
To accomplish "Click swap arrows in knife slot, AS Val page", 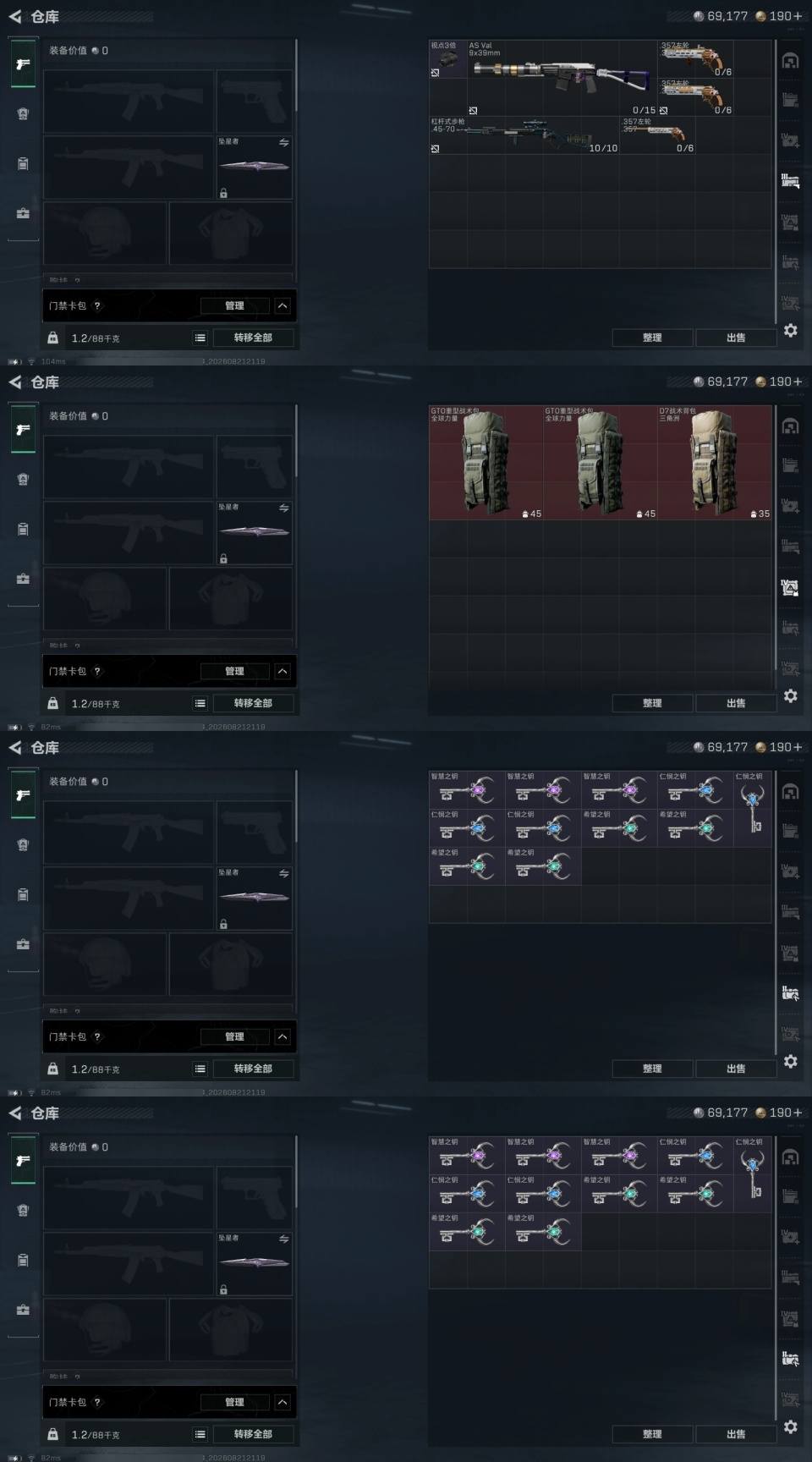I will pos(284,143).
